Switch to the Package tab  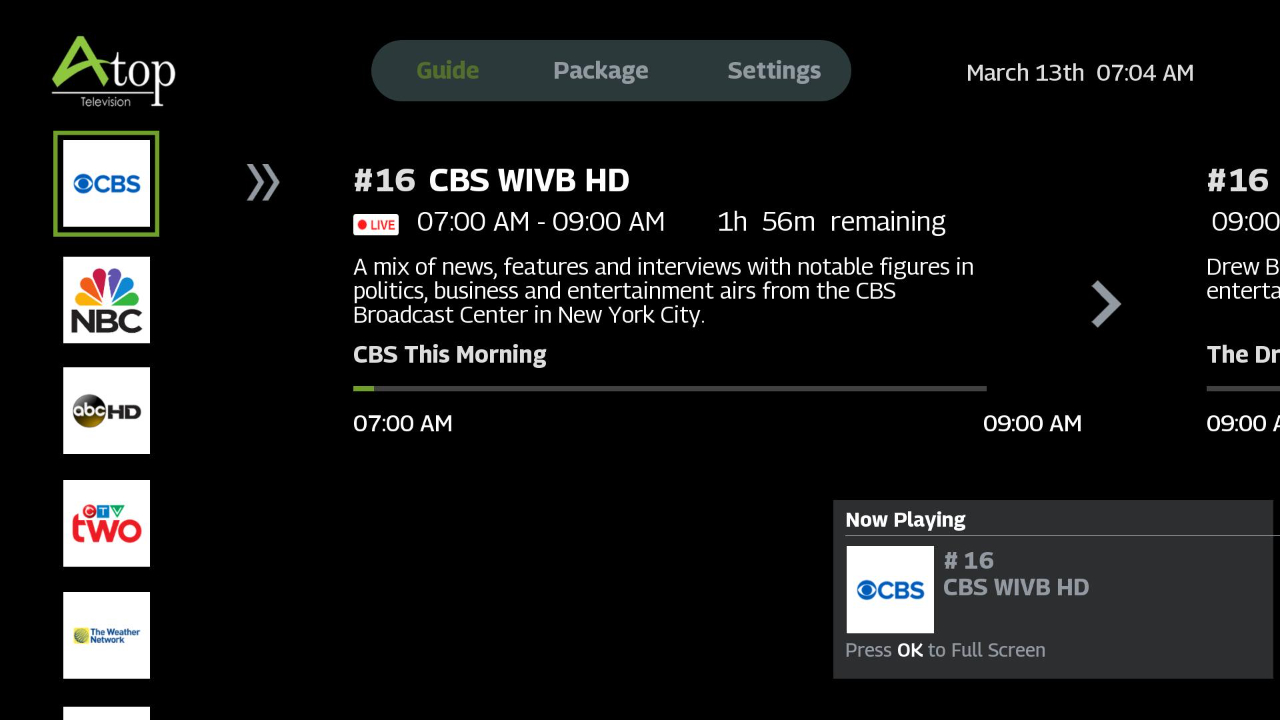pyautogui.click(x=600, y=70)
